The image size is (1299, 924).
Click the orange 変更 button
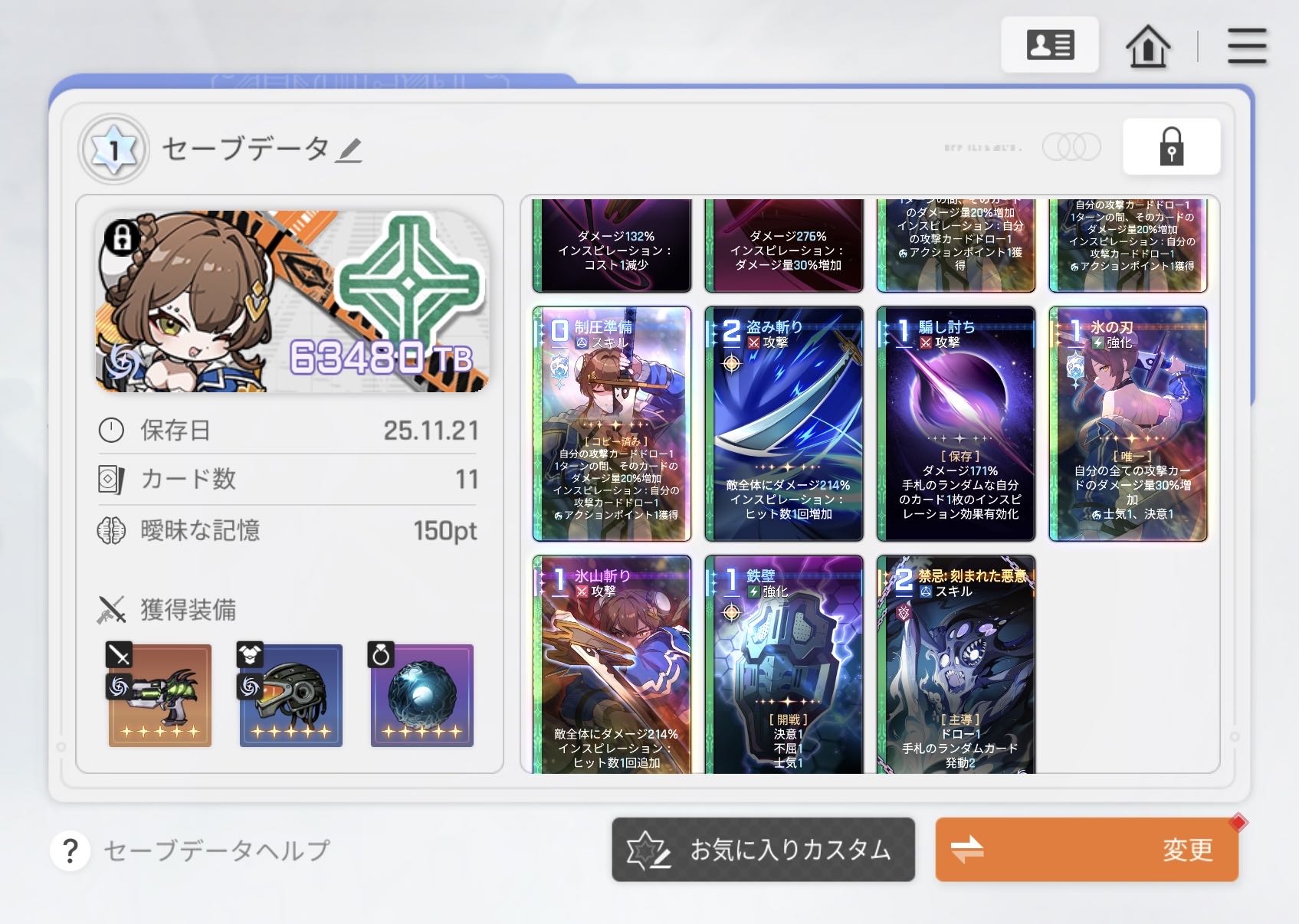click(1087, 850)
